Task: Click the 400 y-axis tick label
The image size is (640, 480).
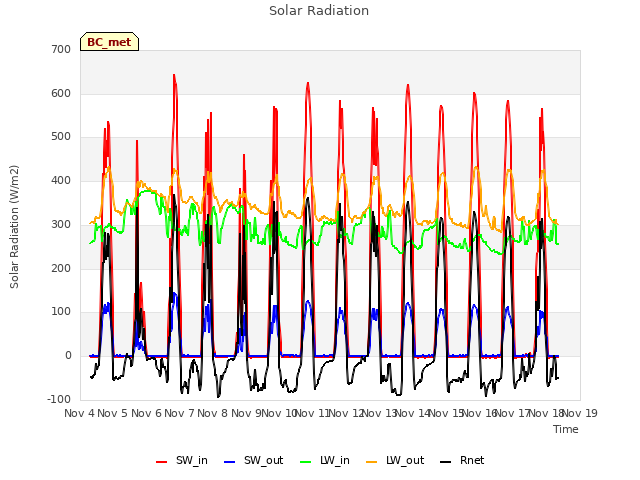Action: pos(61,180)
